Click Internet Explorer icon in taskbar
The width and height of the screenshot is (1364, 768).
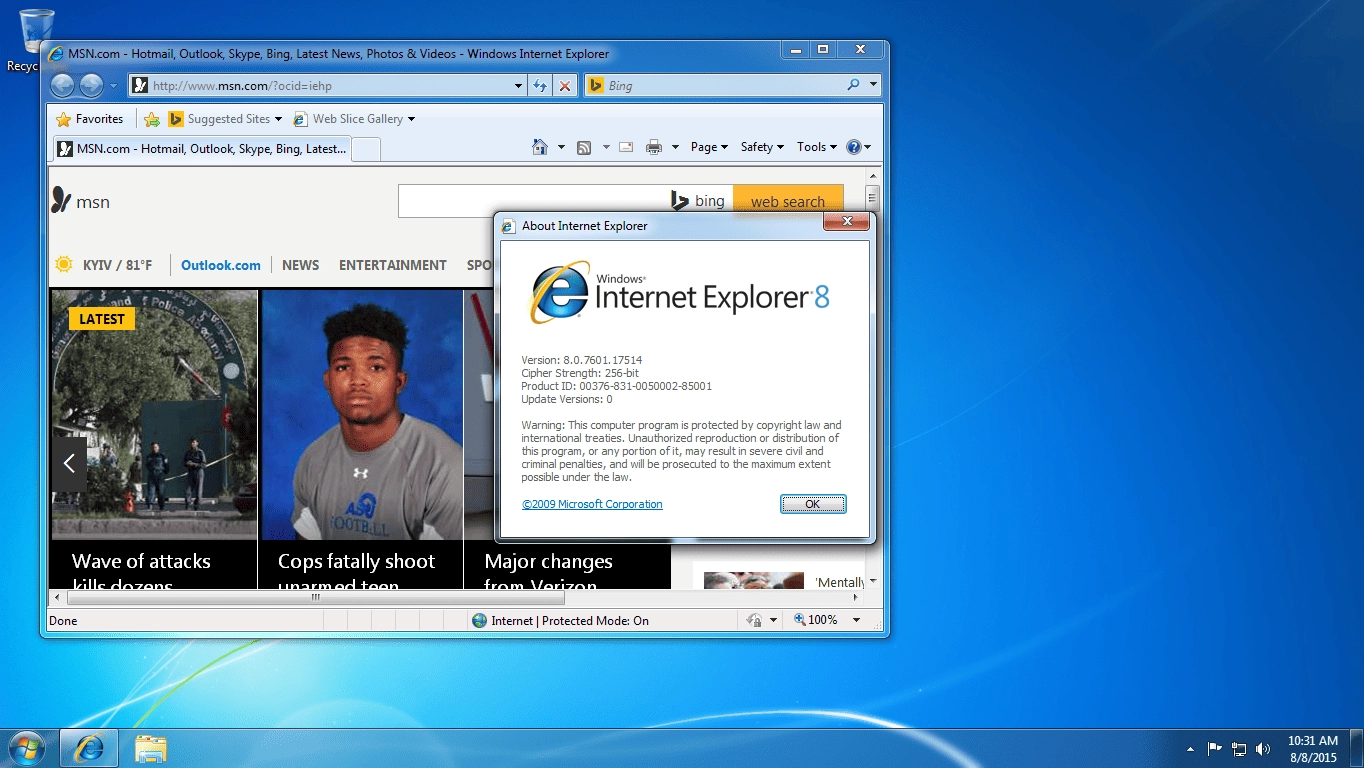point(89,748)
